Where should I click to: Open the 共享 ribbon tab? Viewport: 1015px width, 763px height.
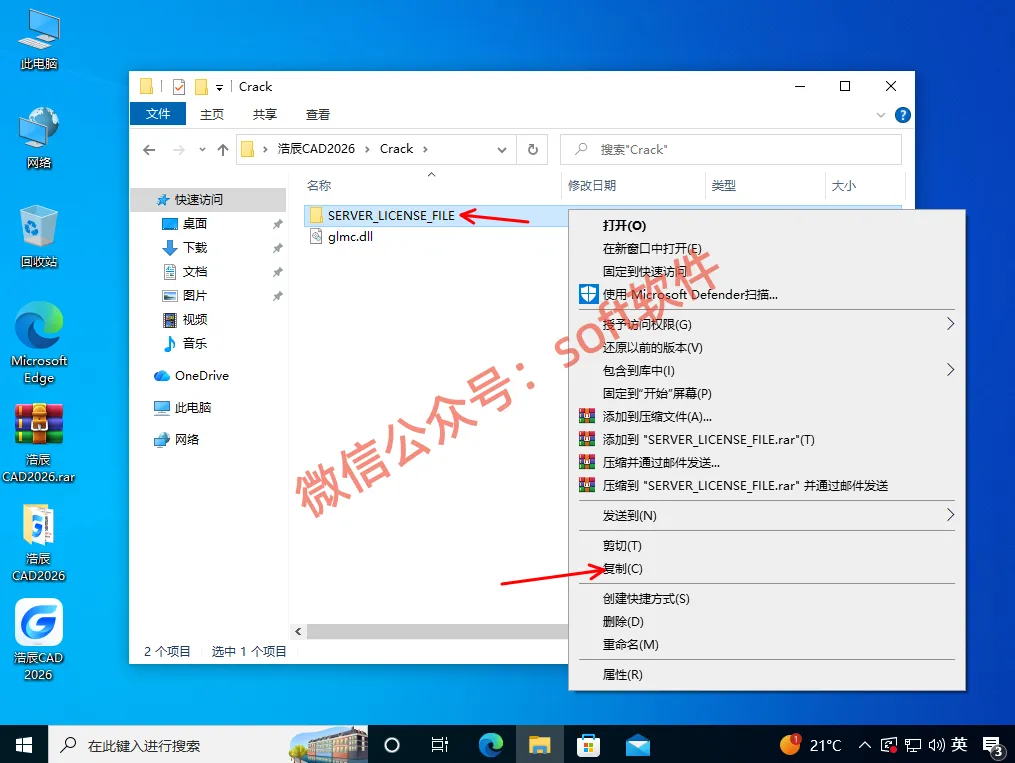(265, 115)
